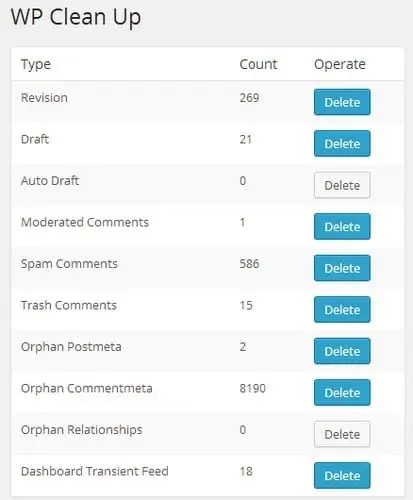Delete Orphan Postmeta entries

(342, 351)
